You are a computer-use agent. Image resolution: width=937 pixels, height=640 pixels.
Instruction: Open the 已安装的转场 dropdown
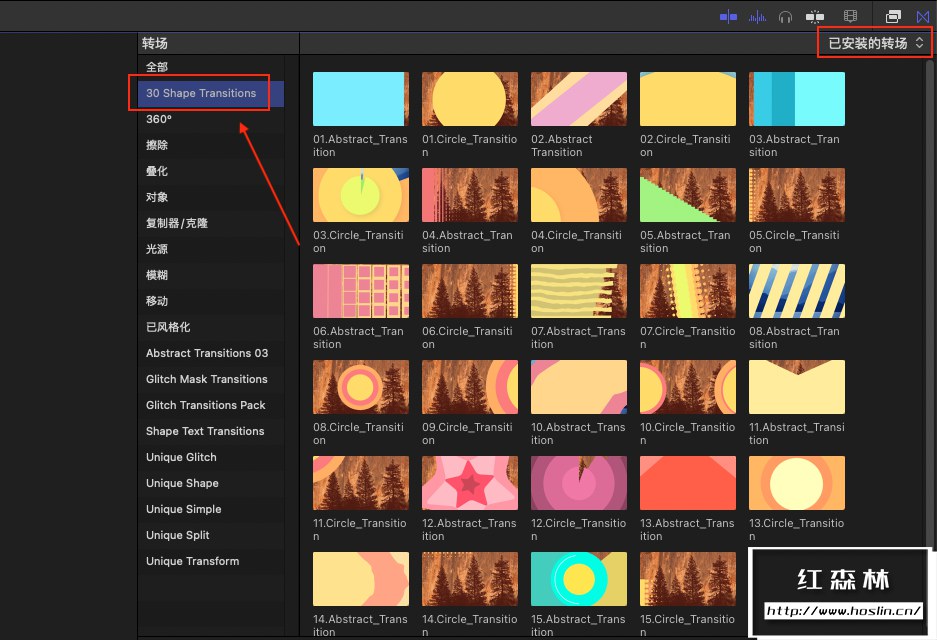(875, 43)
